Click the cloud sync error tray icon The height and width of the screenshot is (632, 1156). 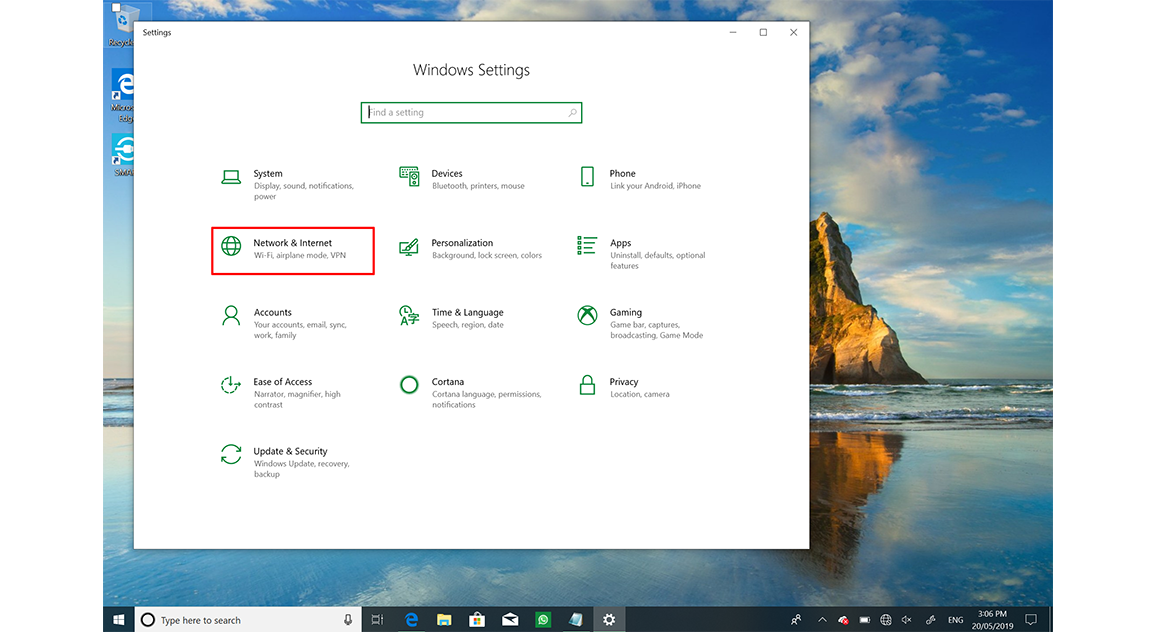point(843,619)
